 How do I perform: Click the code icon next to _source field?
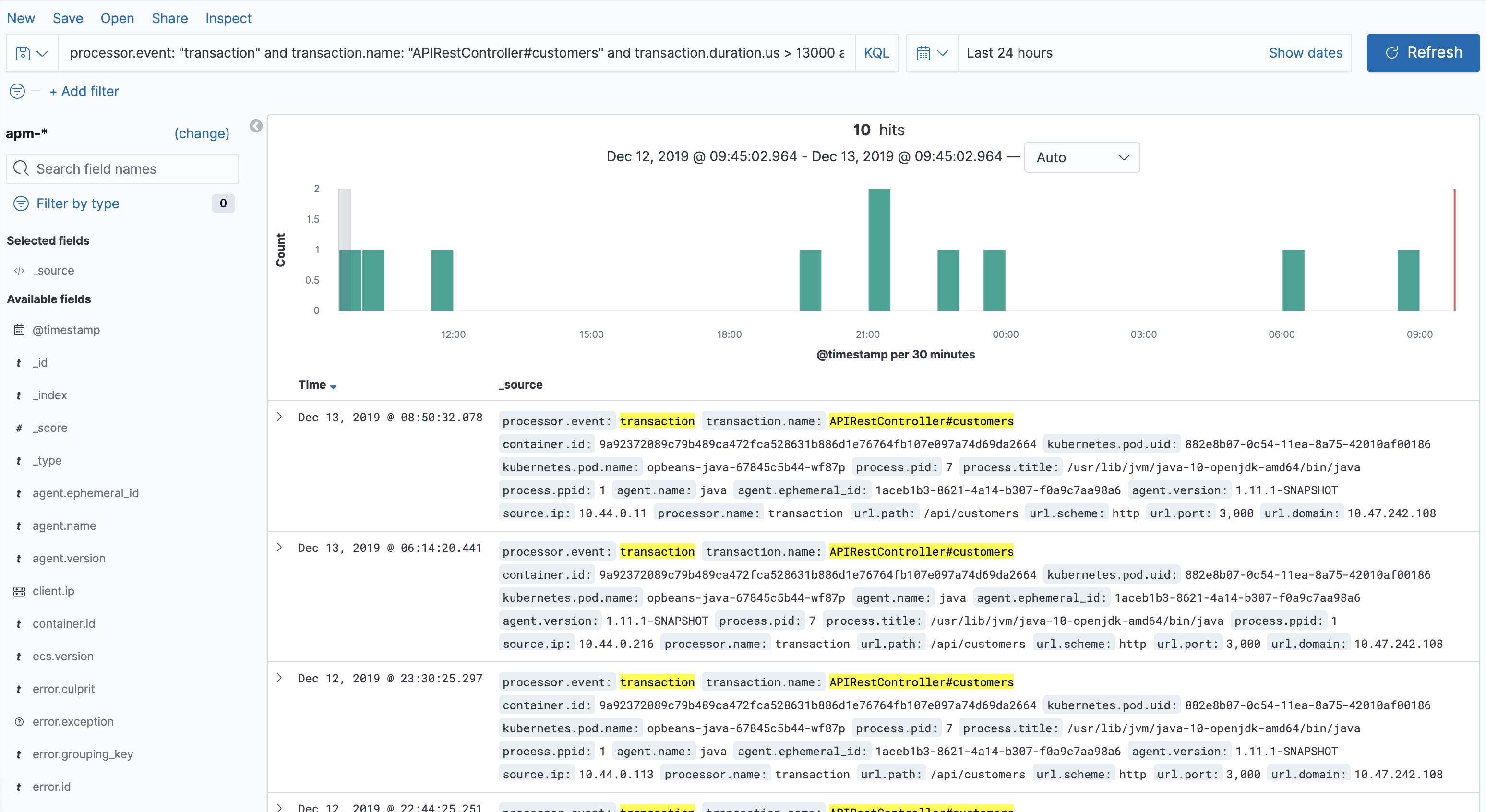pyautogui.click(x=18, y=270)
